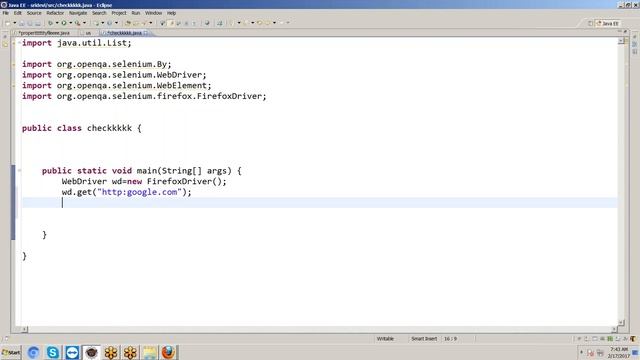
Task: Open TeamViewer from the taskbar
Action: 72,352
